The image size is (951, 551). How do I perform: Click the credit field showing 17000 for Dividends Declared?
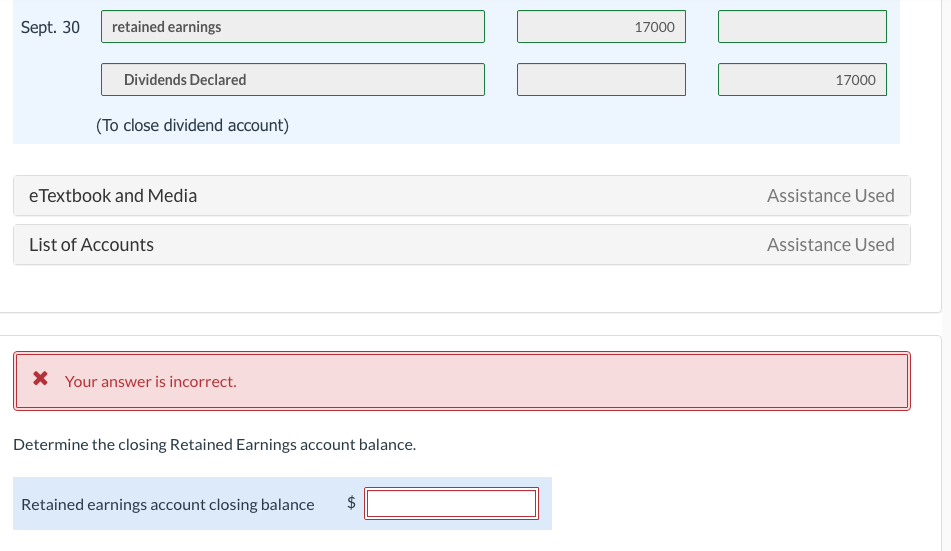click(802, 79)
